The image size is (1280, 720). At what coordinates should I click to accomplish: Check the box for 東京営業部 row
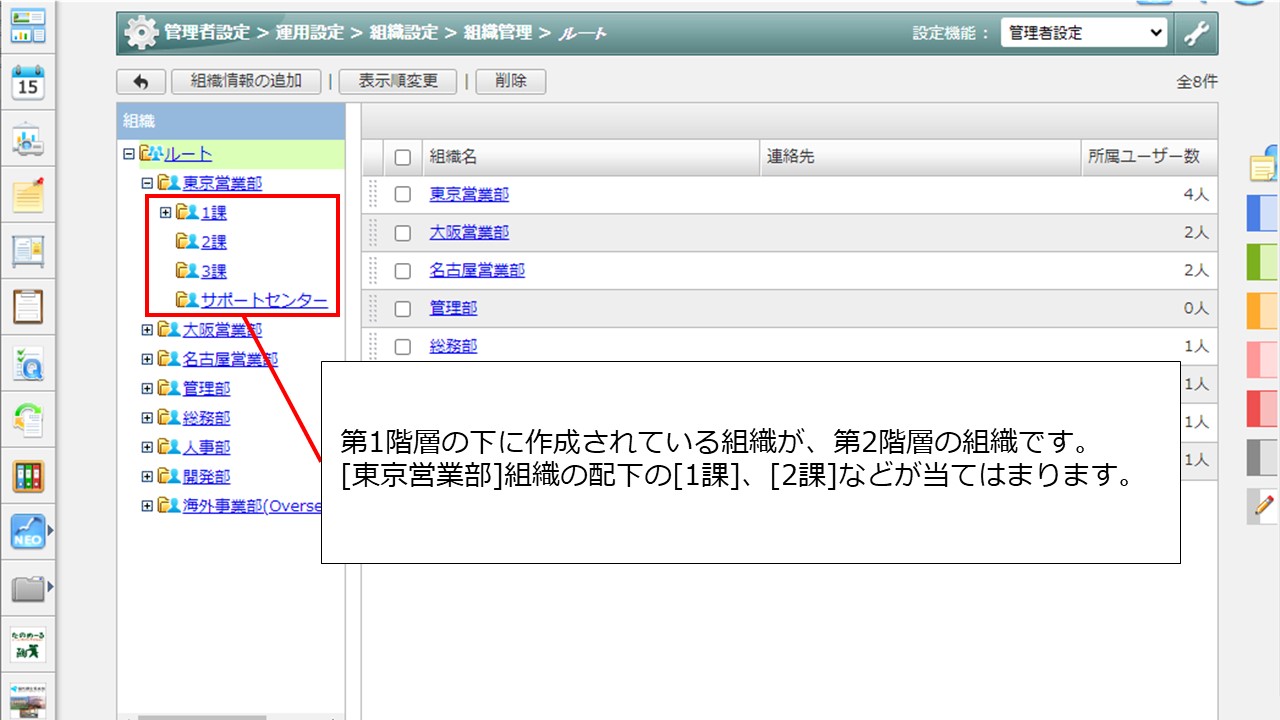point(403,195)
